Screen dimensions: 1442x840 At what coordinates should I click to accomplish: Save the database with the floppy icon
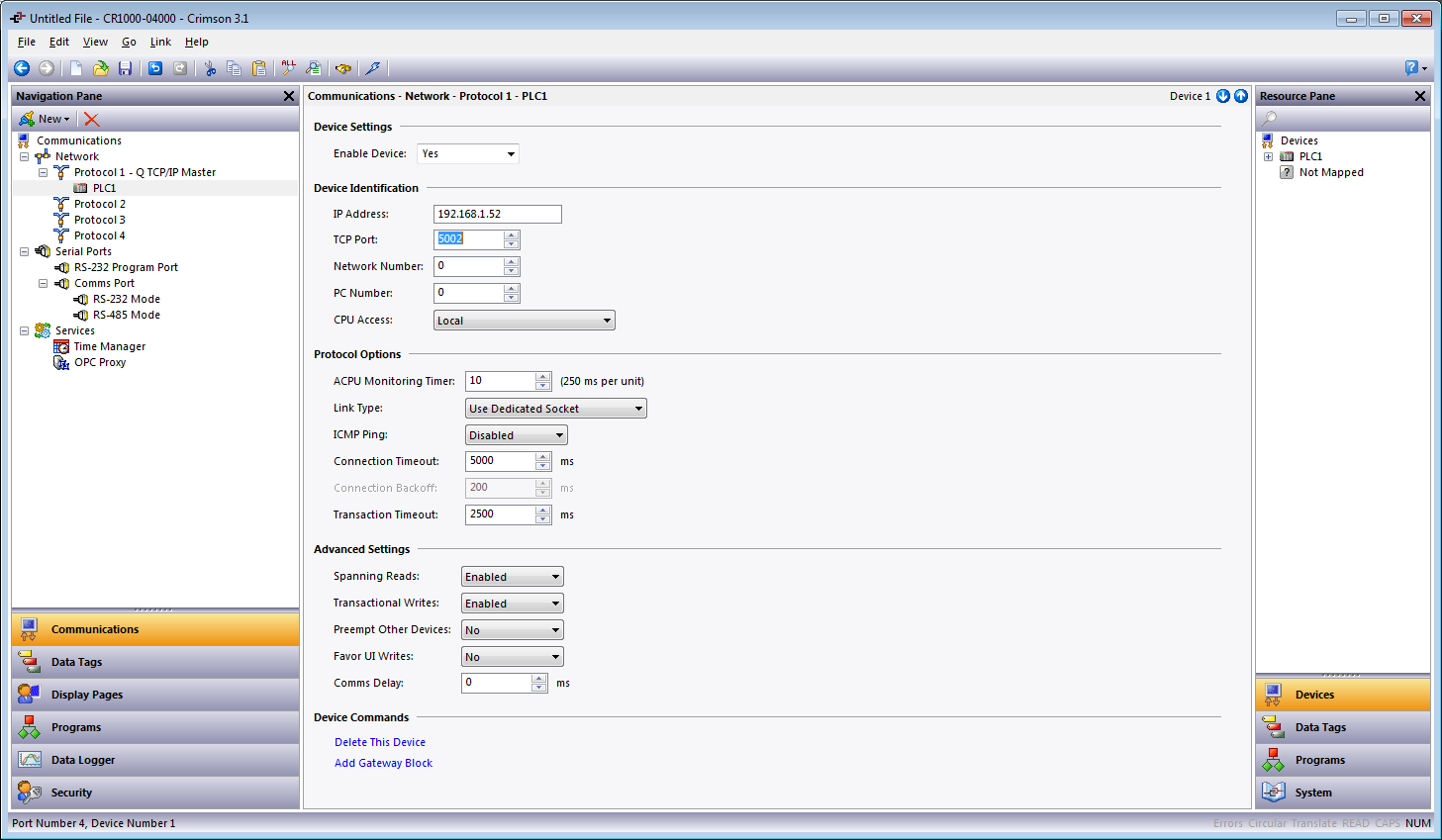(125, 68)
